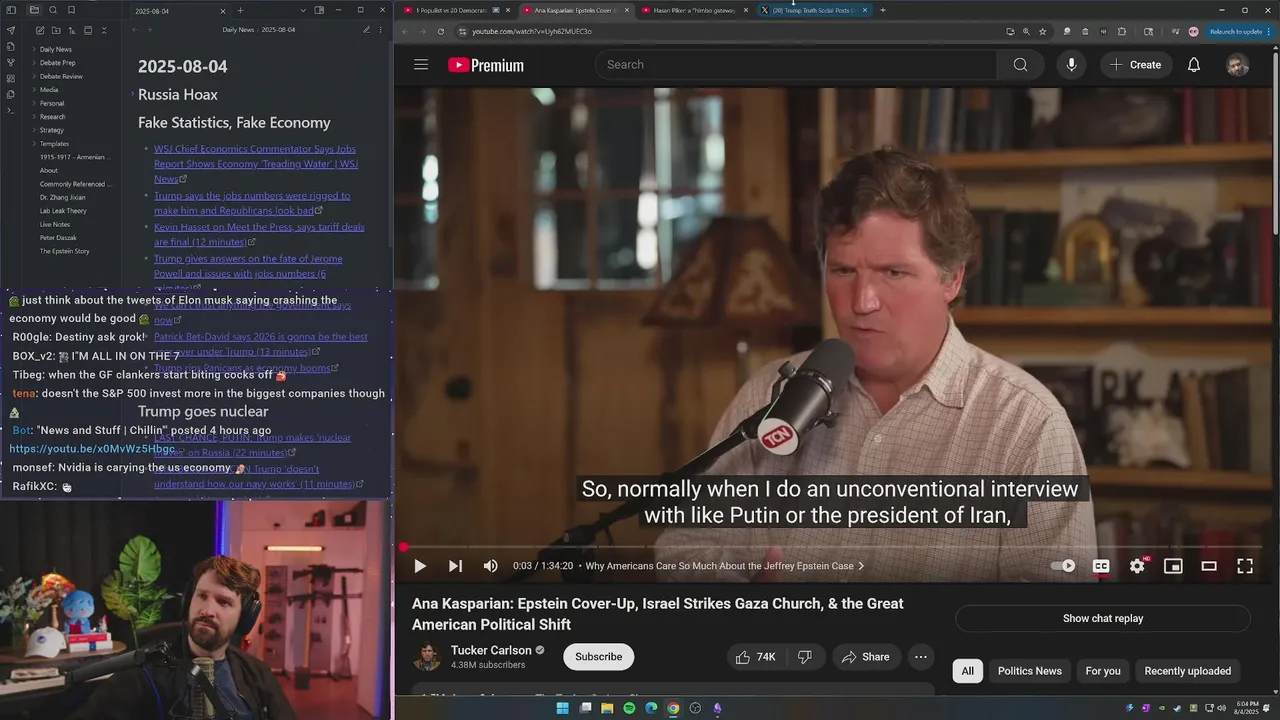Expand the Personal folder
The image size is (1280, 720).
tap(52, 103)
